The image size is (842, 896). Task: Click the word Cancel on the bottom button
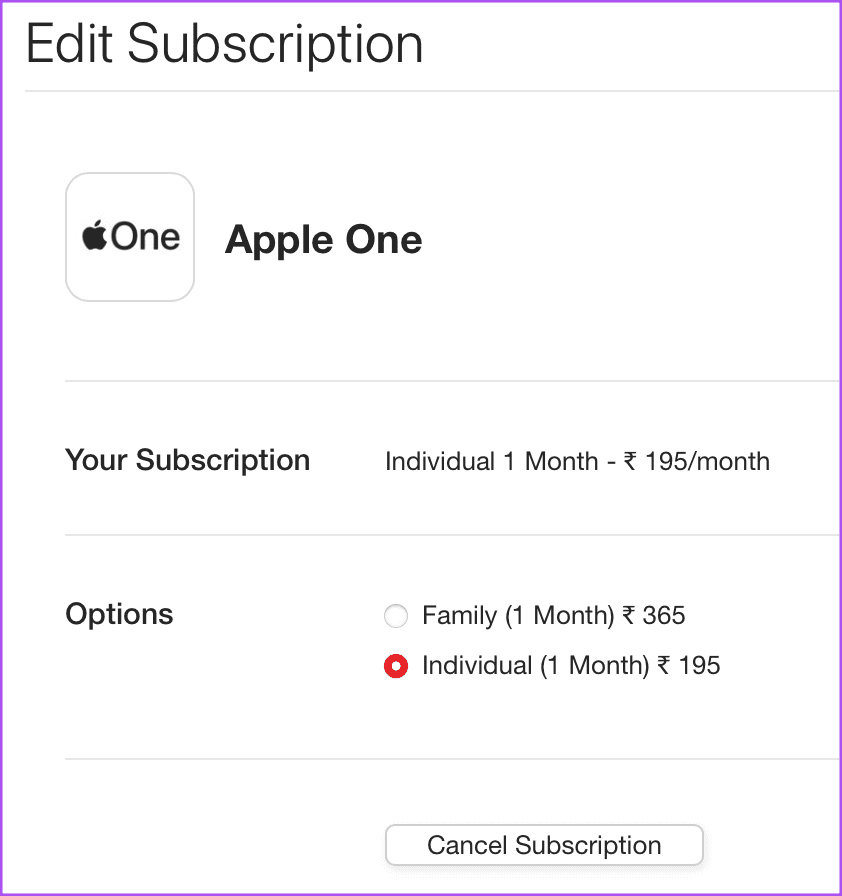467,845
